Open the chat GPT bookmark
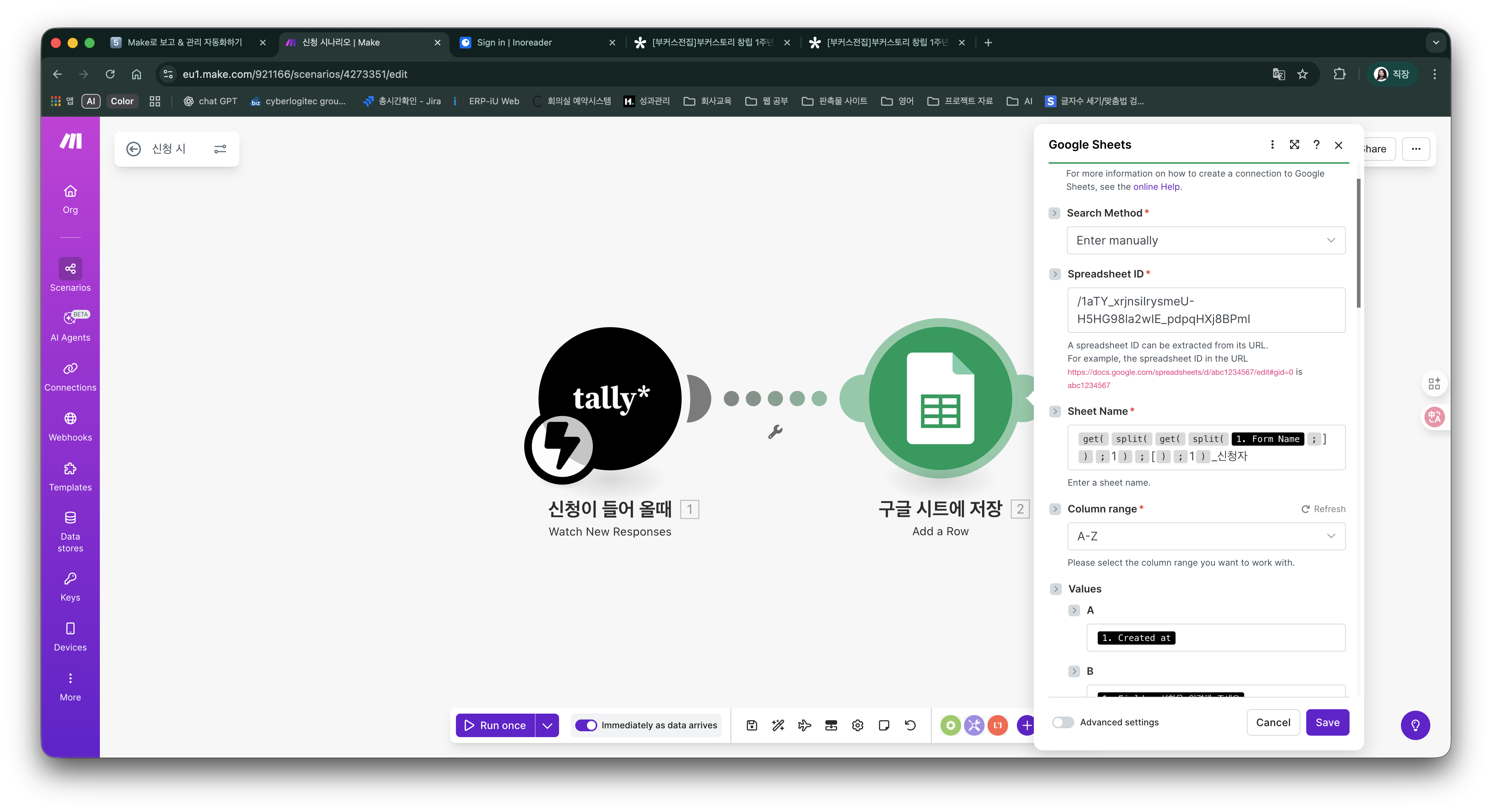The width and height of the screenshot is (1492, 812). (x=210, y=101)
